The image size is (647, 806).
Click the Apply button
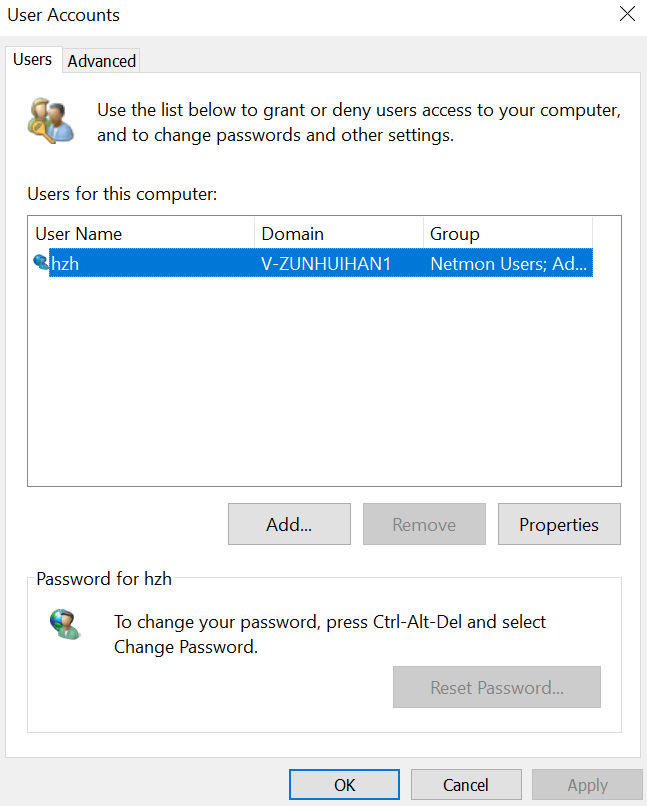click(x=587, y=784)
